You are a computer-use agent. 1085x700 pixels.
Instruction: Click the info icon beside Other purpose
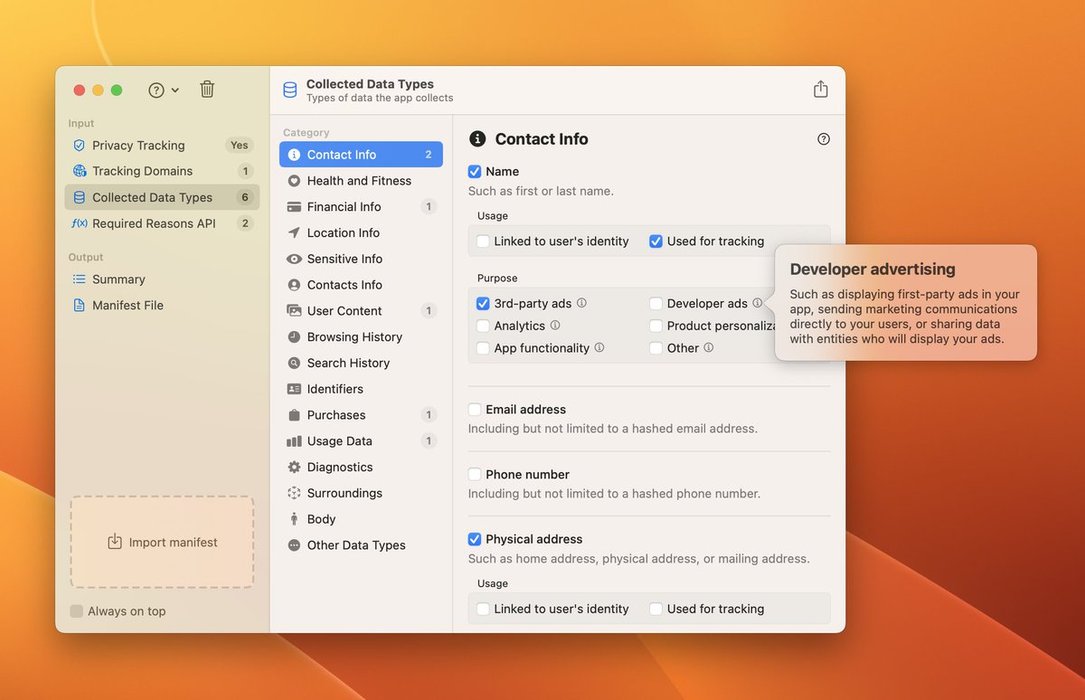pos(708,348)
